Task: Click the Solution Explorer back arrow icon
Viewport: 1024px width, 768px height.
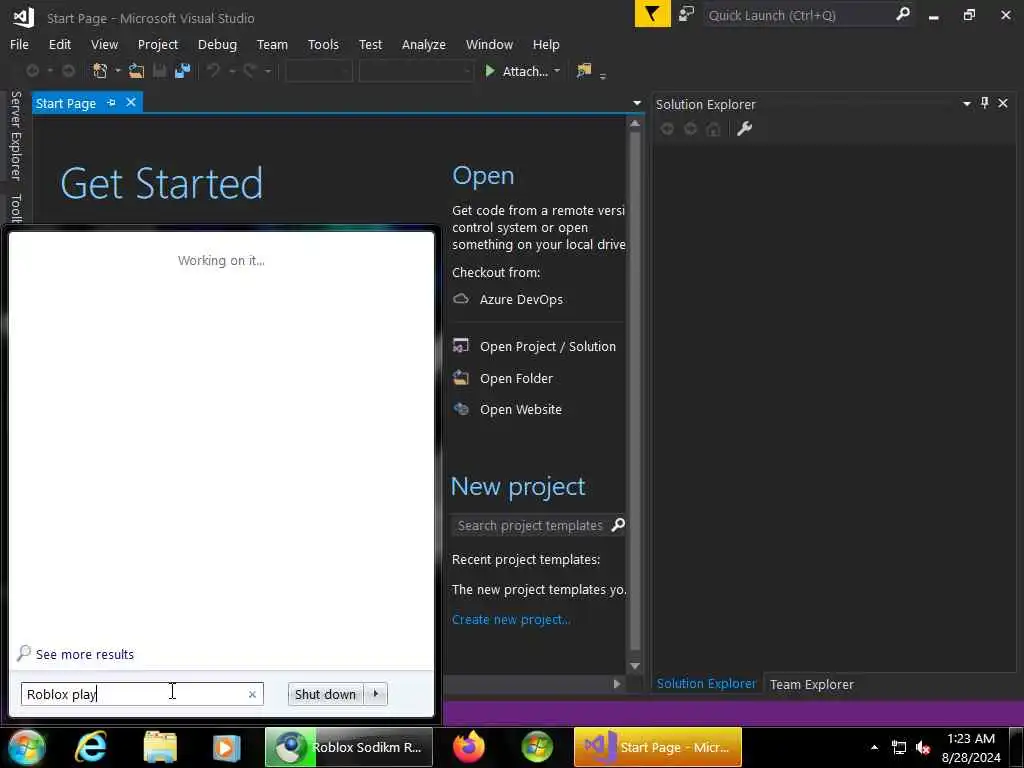Action: pos(667,129)
